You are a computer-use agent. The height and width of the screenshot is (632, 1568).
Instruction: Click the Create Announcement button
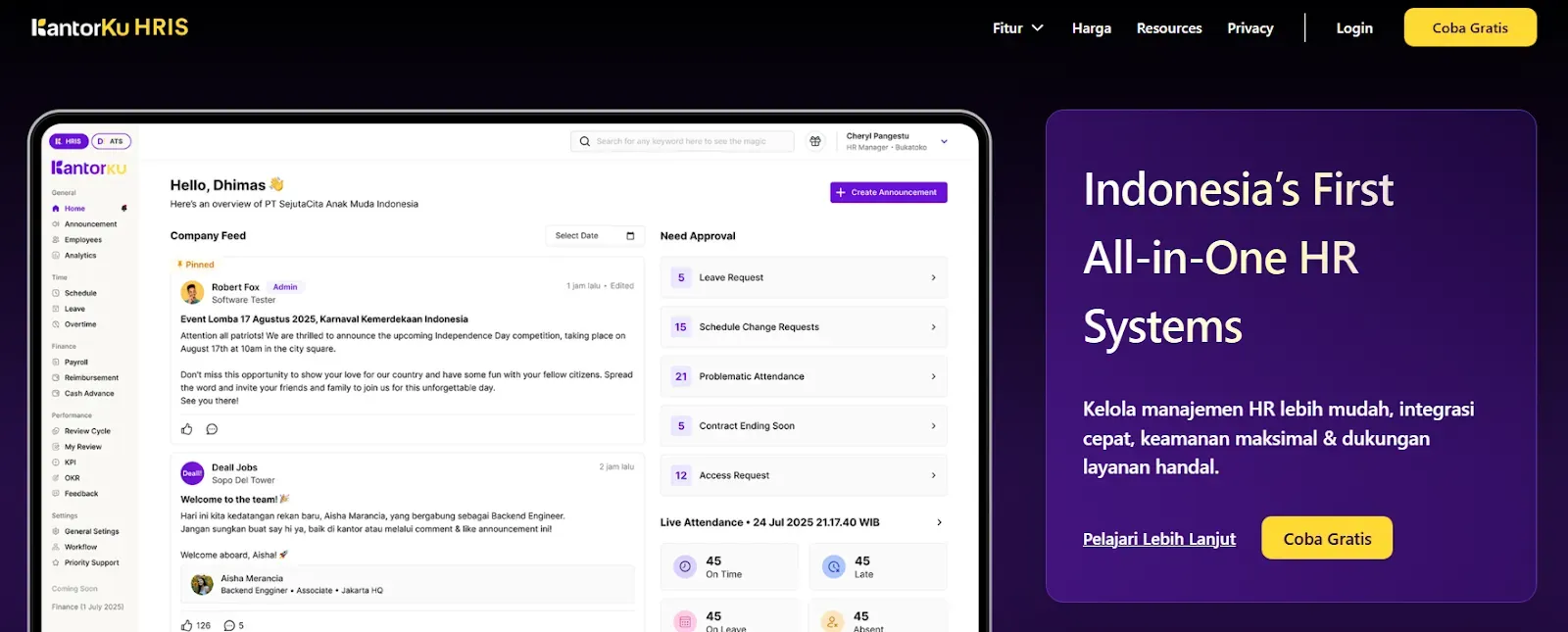click(889, 192)
